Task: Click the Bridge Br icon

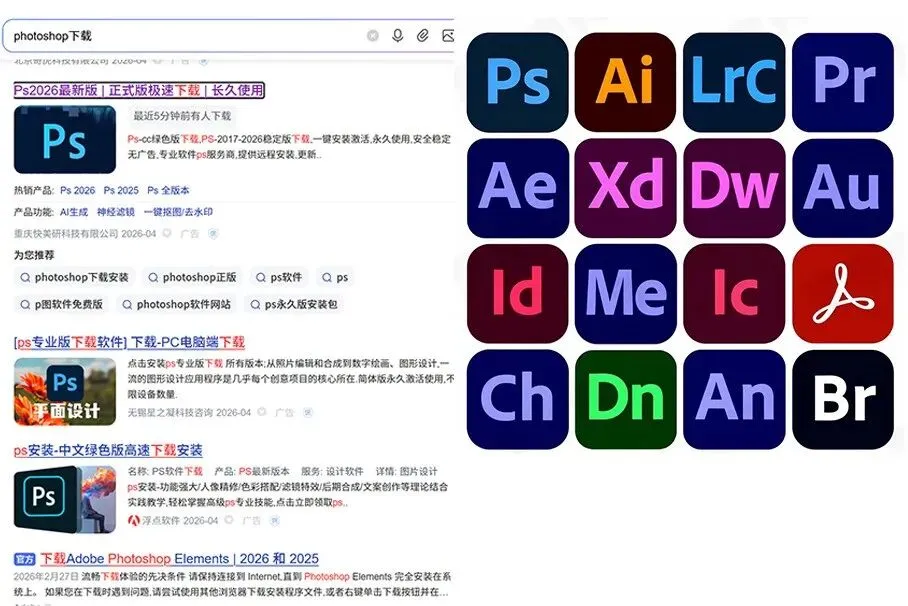Action: tap(843, 399)
